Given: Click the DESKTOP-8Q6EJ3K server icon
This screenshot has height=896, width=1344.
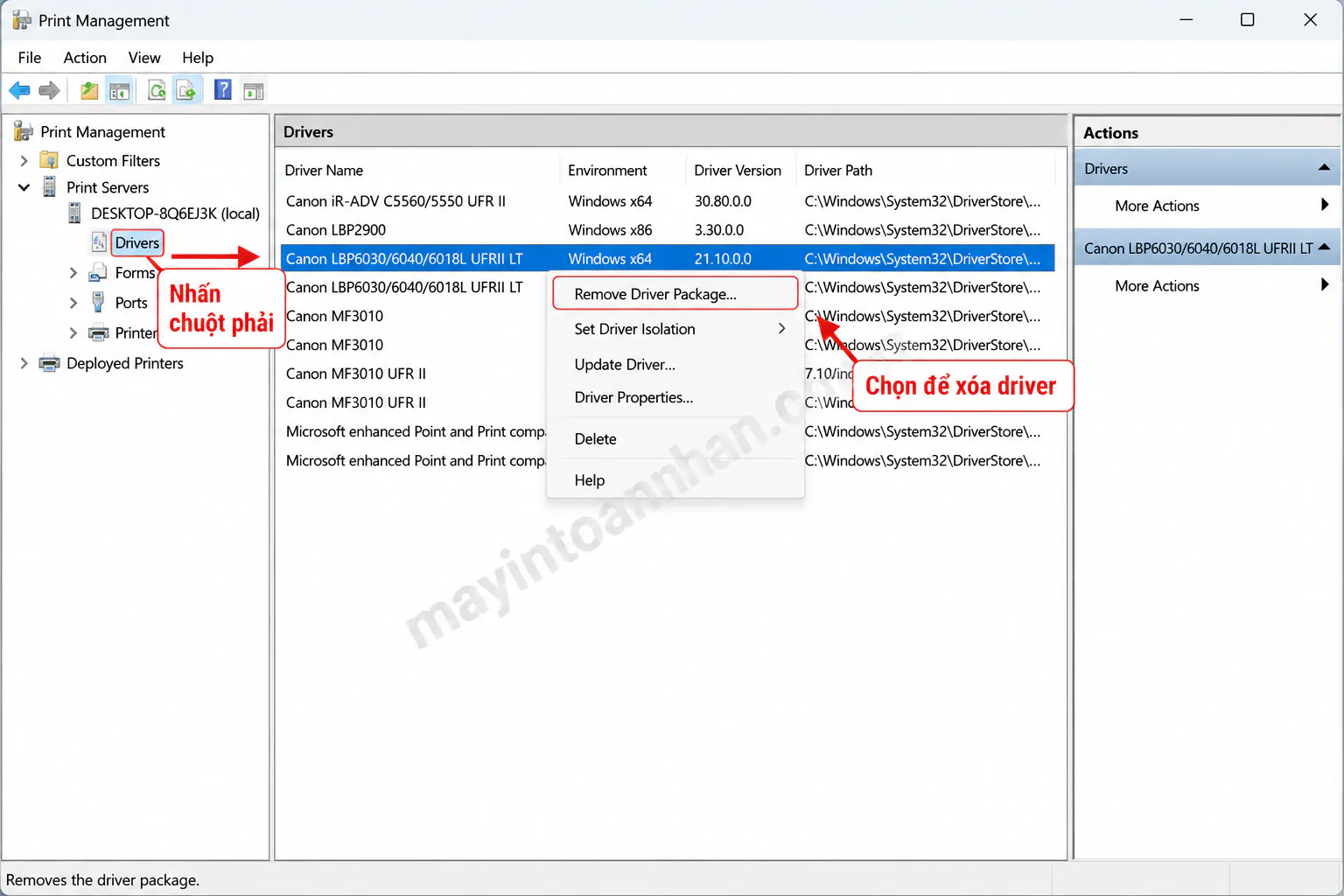Looking at the screenshot, I should [x=74, y=213].
